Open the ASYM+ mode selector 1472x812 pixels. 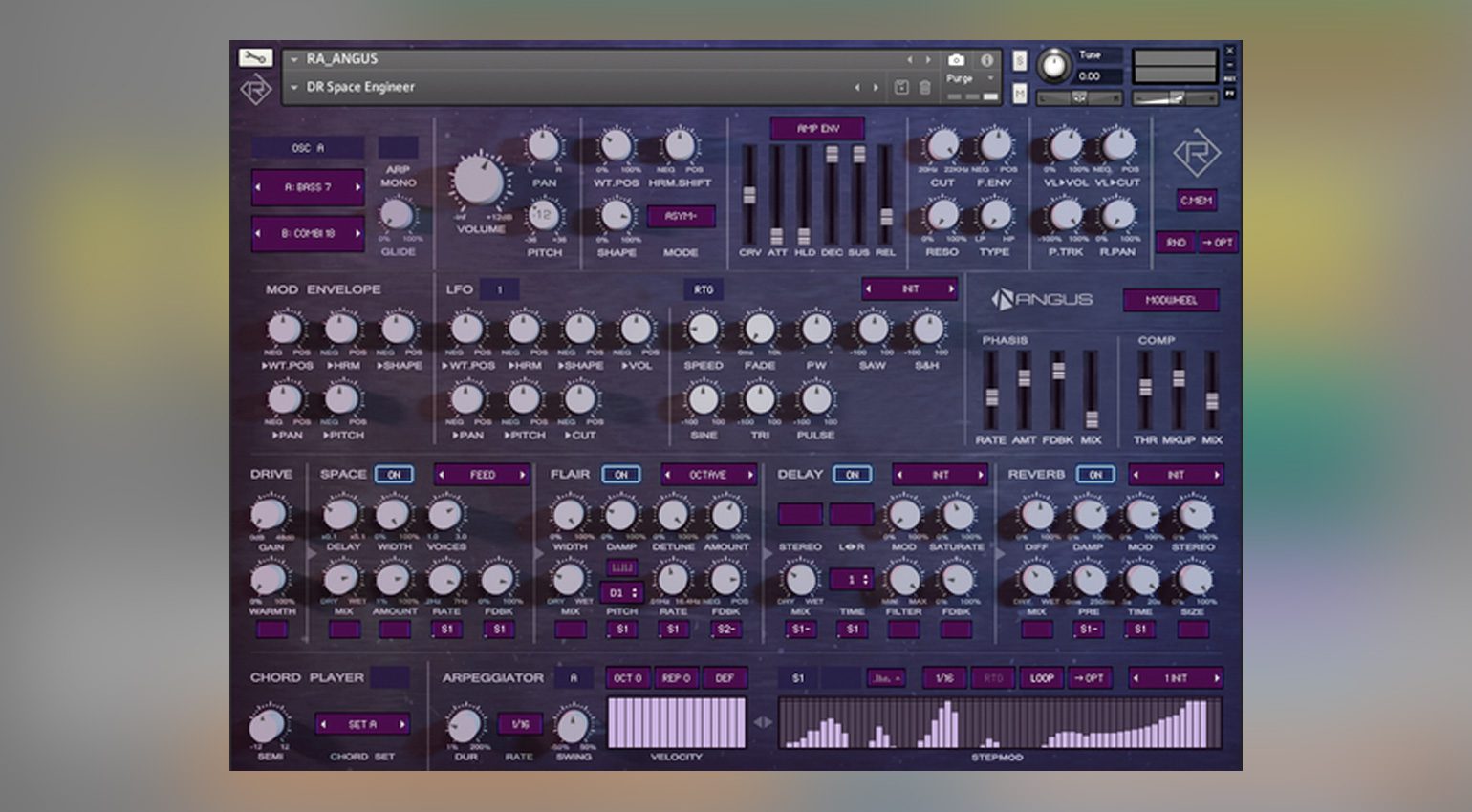[x=681, y=216]
